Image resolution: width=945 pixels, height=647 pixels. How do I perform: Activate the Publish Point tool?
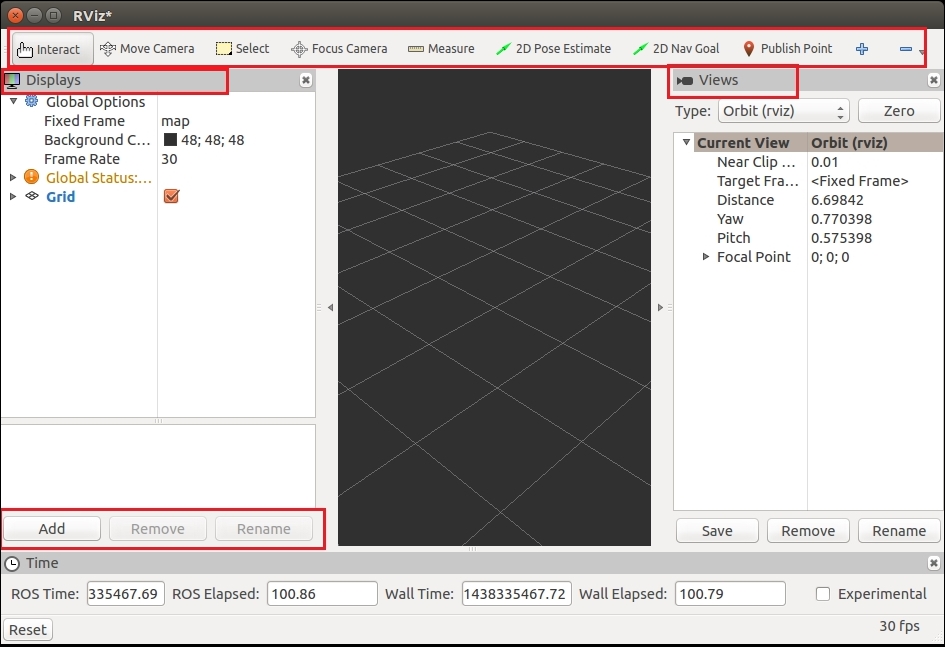787,49
